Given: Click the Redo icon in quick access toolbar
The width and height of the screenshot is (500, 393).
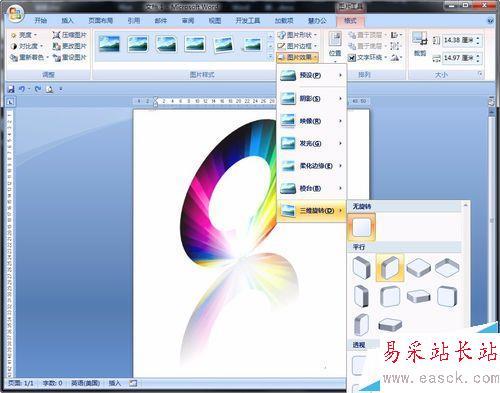Looking at the screenshot, I should (x=38, y=89).
